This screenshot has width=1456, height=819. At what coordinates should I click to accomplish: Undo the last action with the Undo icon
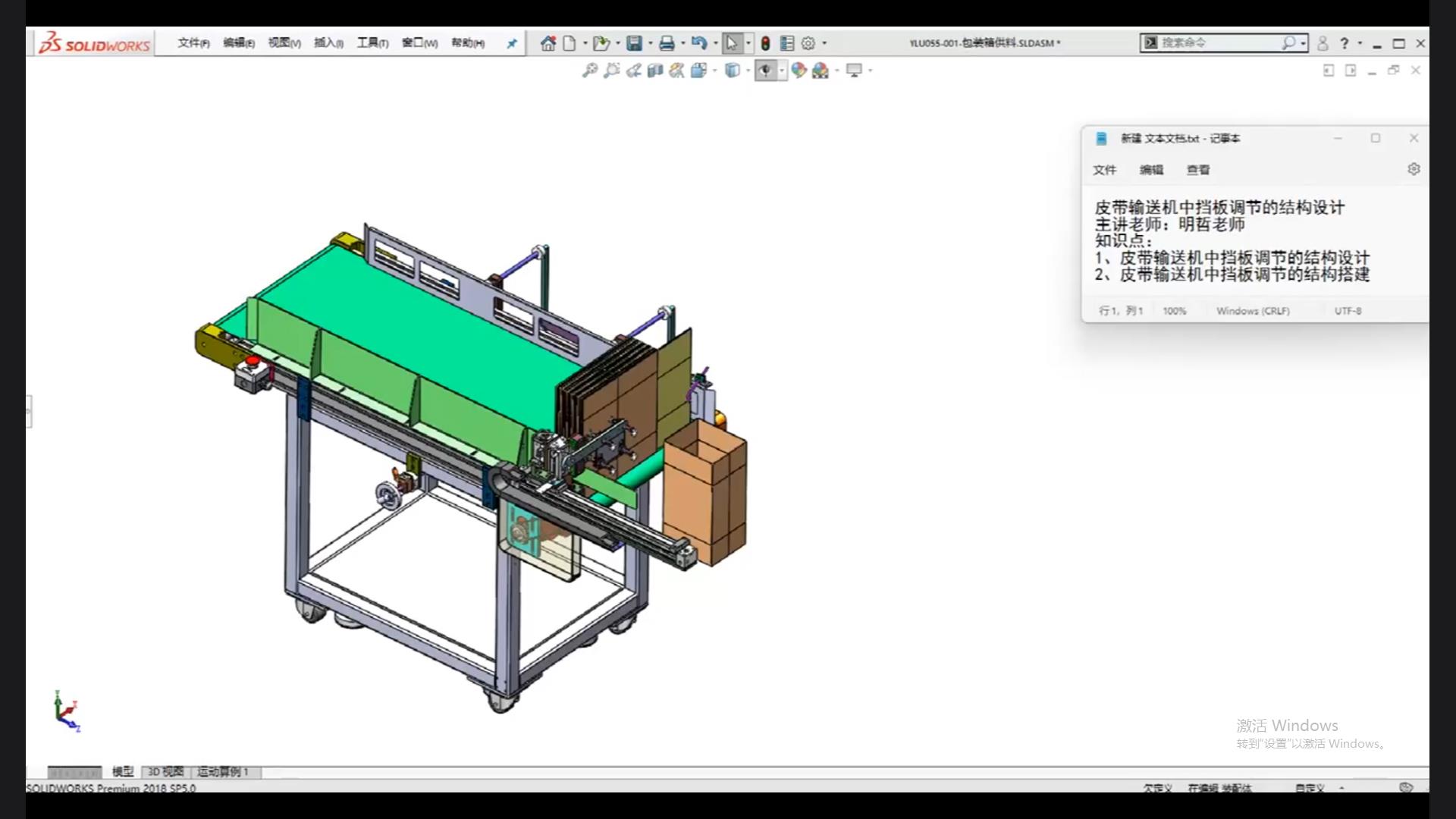coord(699,43)
